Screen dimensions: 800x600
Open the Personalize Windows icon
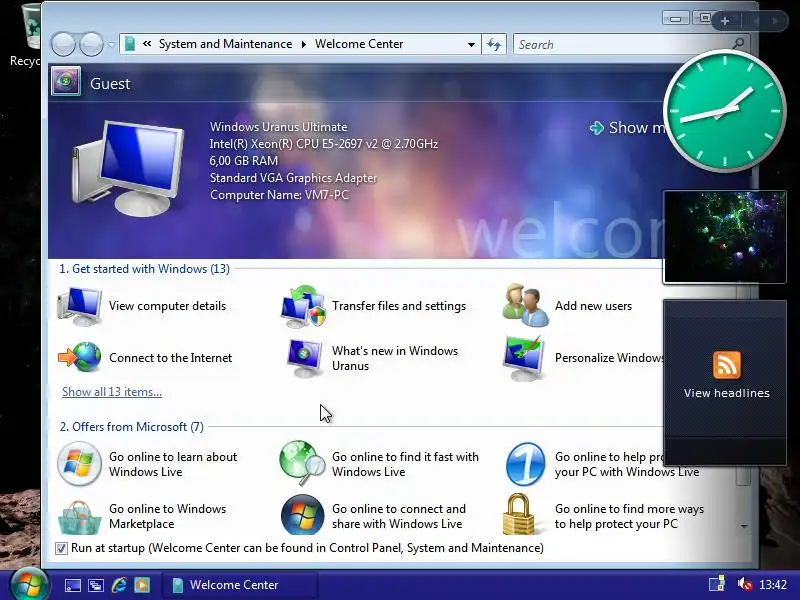tap(523, 358)
